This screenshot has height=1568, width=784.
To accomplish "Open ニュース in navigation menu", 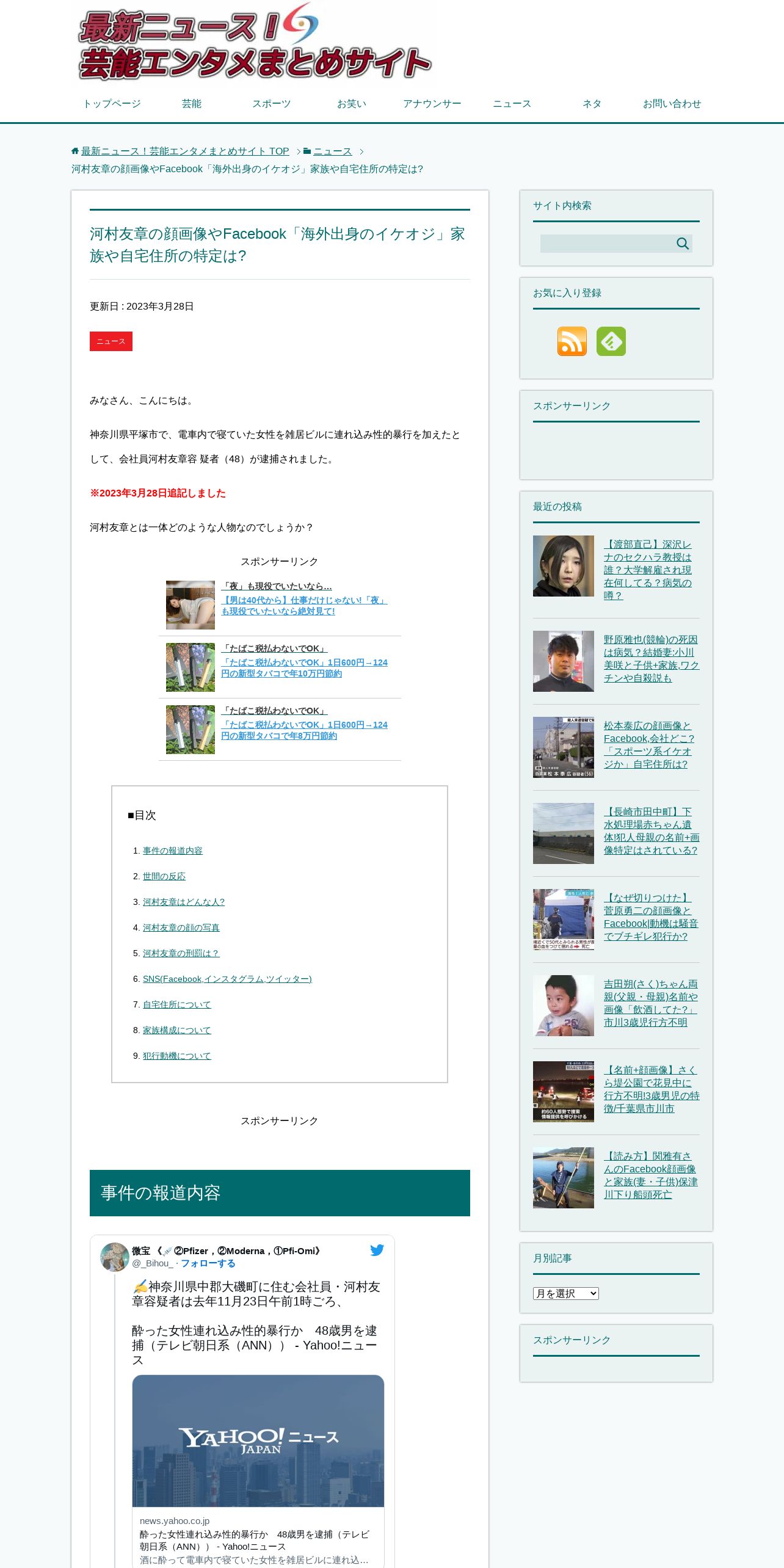I will tap(512, 104).
